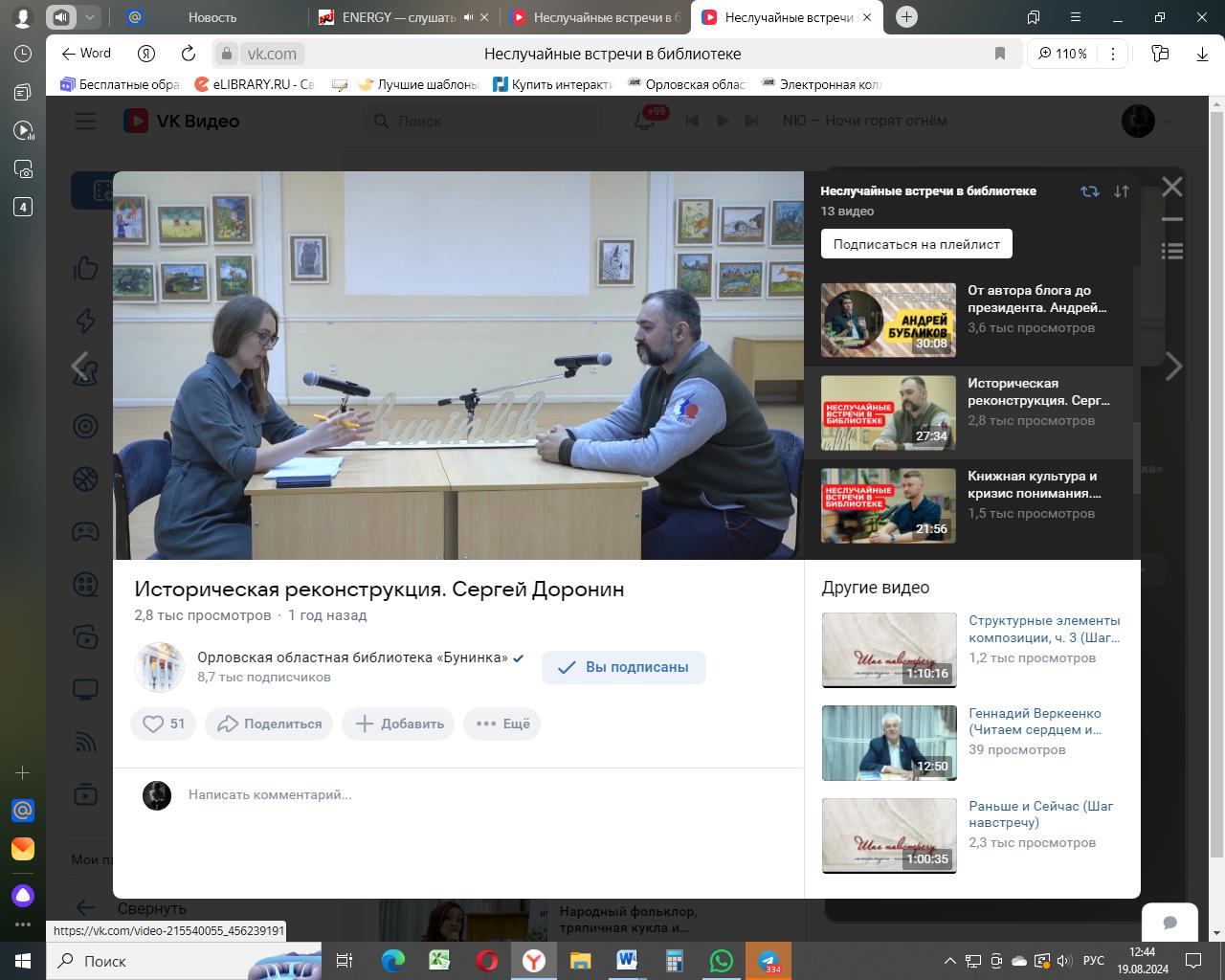
Task: Reverse playlist order with sort icon
Action: pyautogui.click(x=1121, y=191)
